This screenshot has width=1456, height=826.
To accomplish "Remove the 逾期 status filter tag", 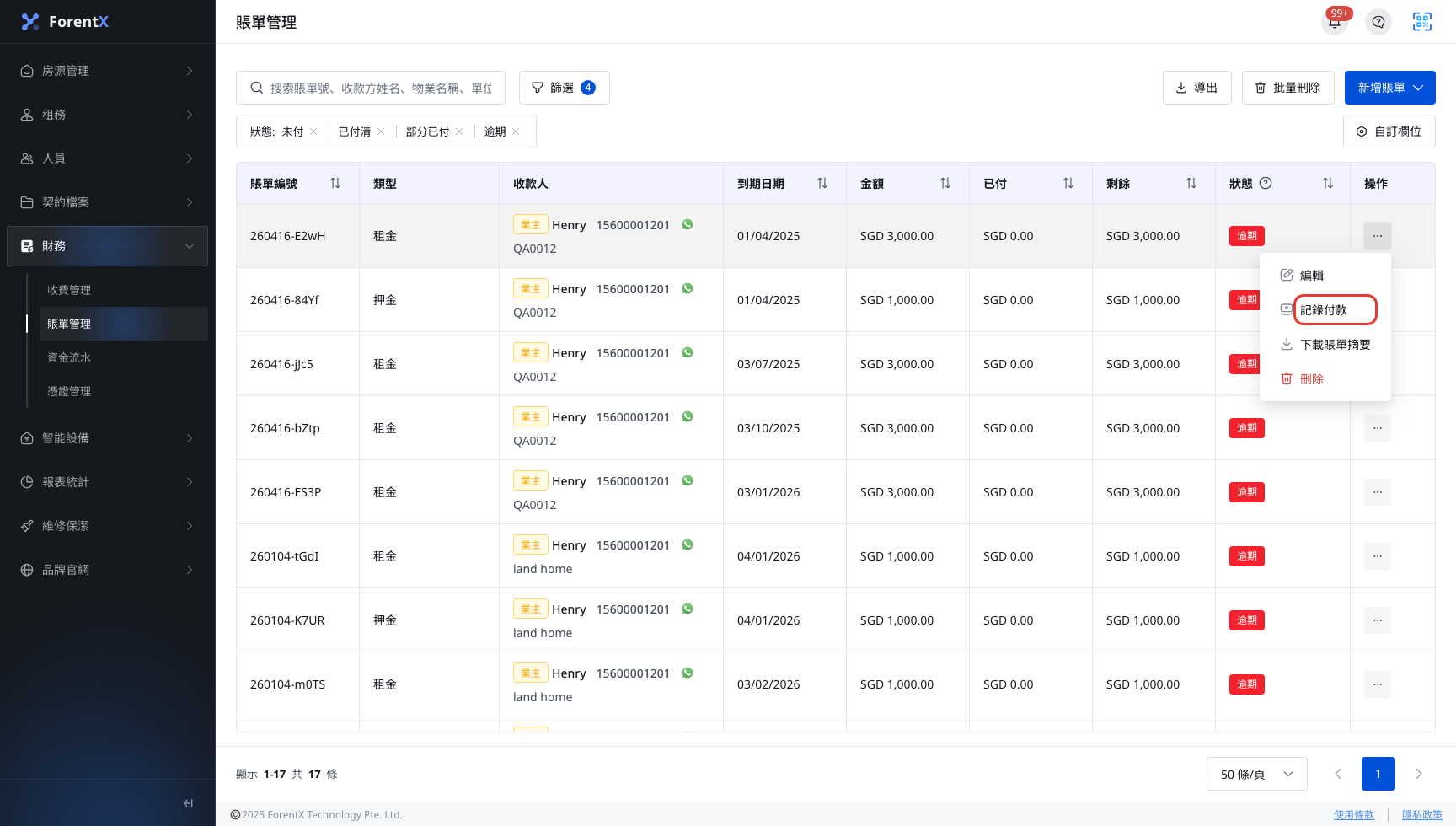I will pos(516,131).
